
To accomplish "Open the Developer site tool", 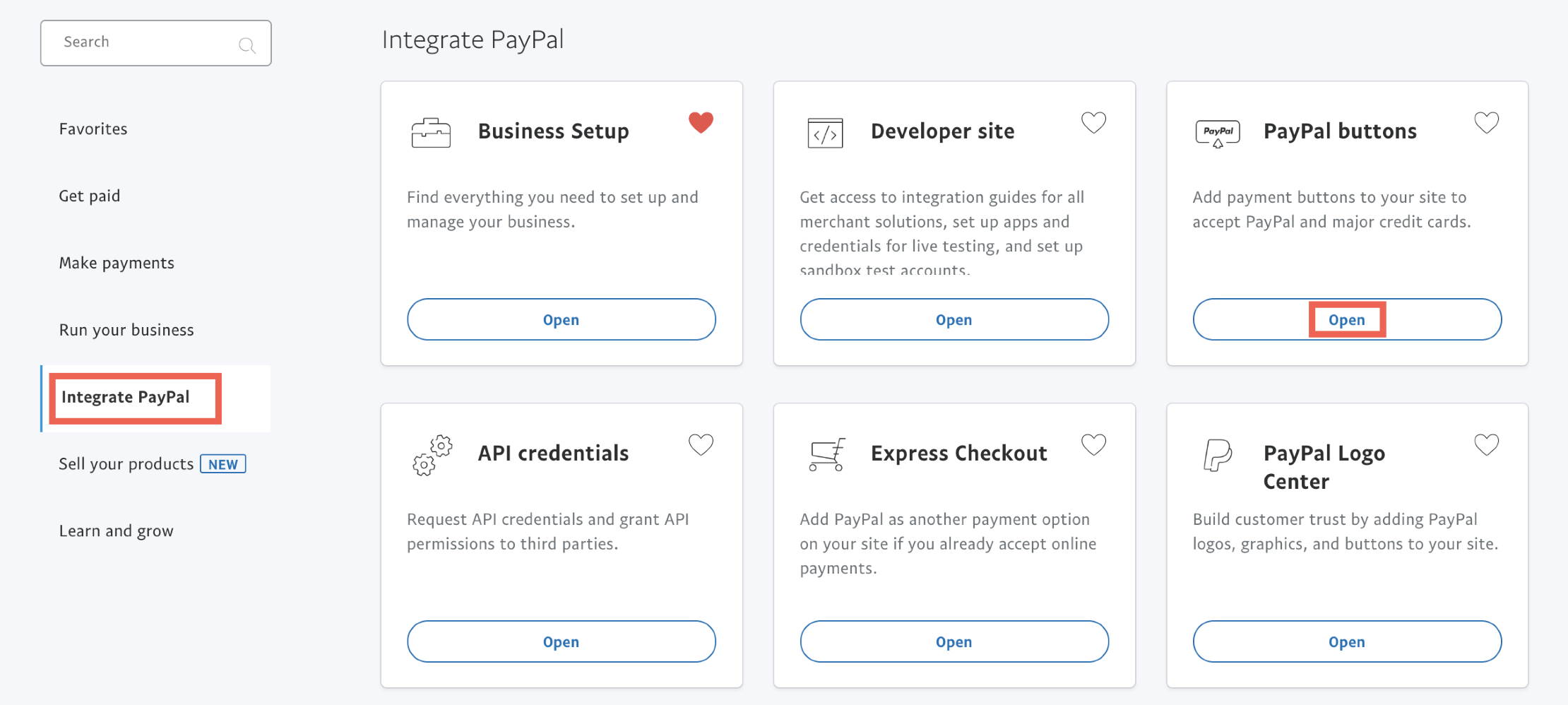I will pos(954,319).
